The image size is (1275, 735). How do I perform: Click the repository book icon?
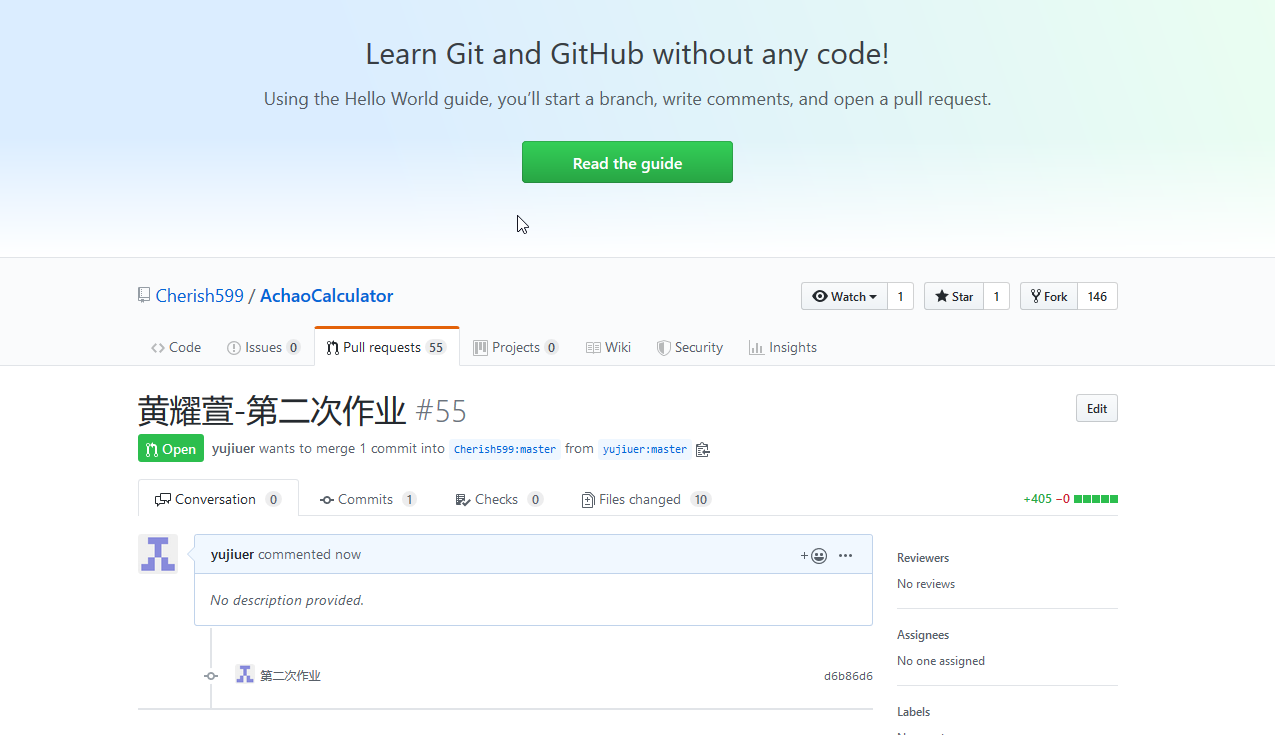click(144, 295)
